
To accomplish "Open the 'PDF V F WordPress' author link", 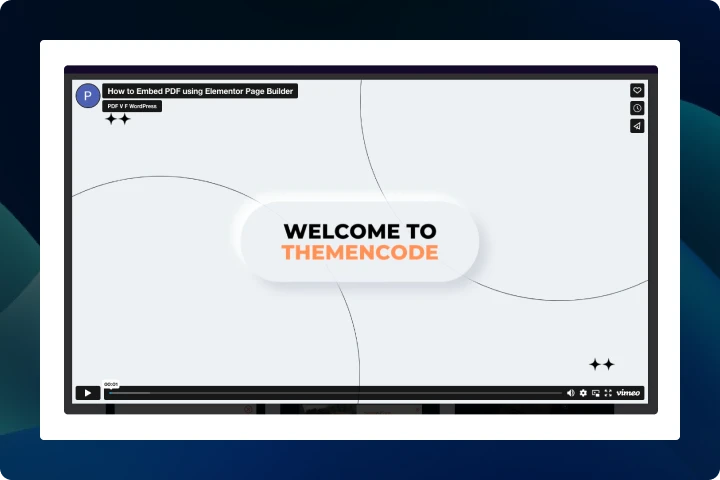I will click(132, 106).
